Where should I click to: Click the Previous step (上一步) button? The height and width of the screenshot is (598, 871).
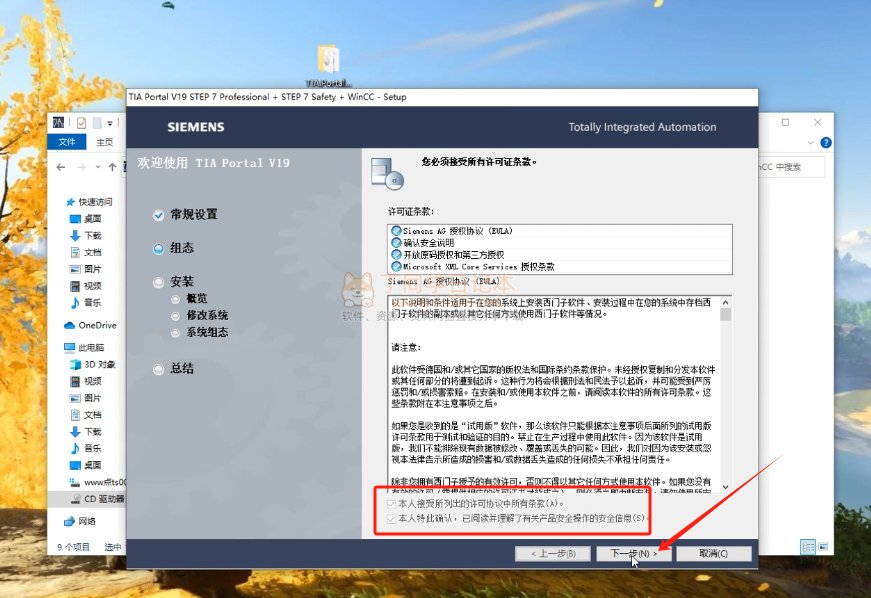coord(553,554)
